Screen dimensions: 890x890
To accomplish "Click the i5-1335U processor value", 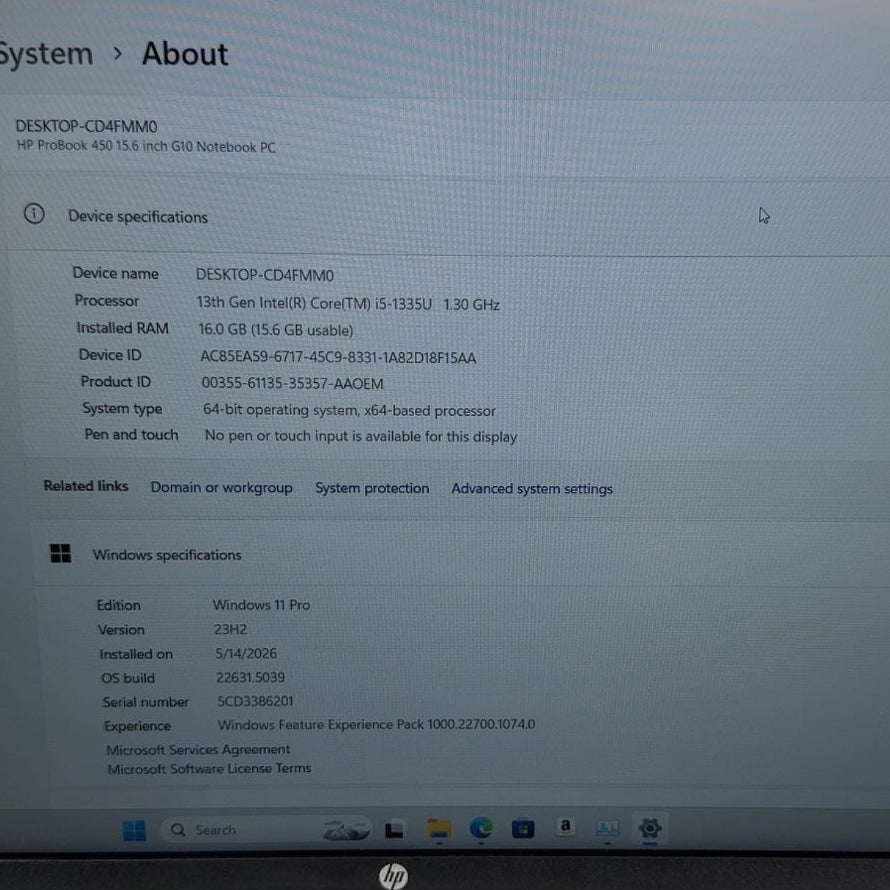I will 348,304.
